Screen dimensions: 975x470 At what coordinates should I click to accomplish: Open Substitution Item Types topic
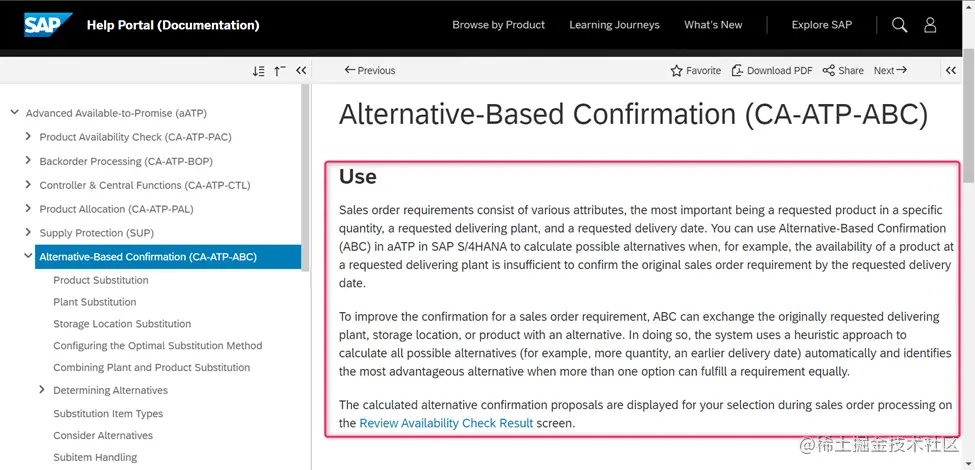pyautogui.click(x=108, y=413)
